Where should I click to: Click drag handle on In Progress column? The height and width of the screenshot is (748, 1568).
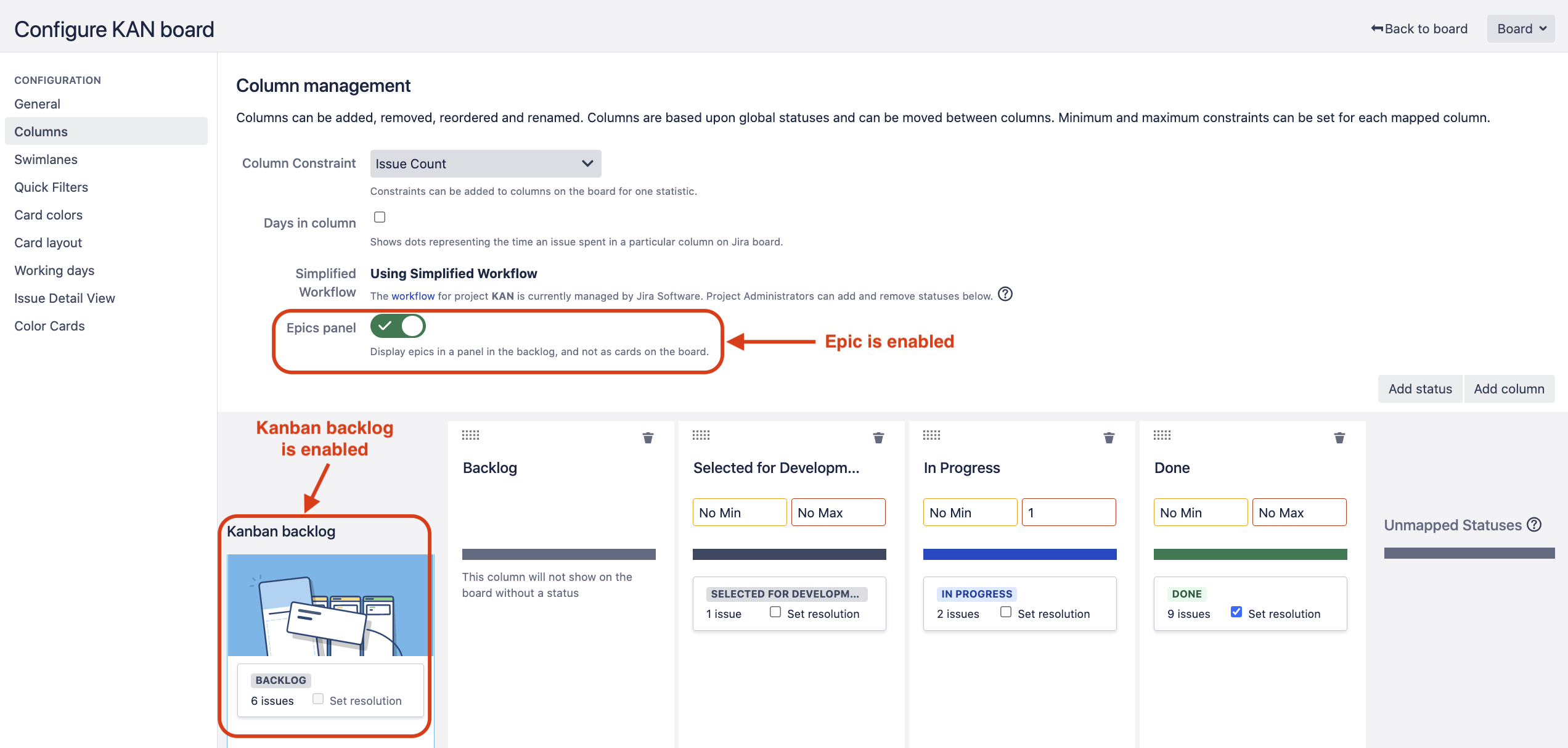(931, 435)
